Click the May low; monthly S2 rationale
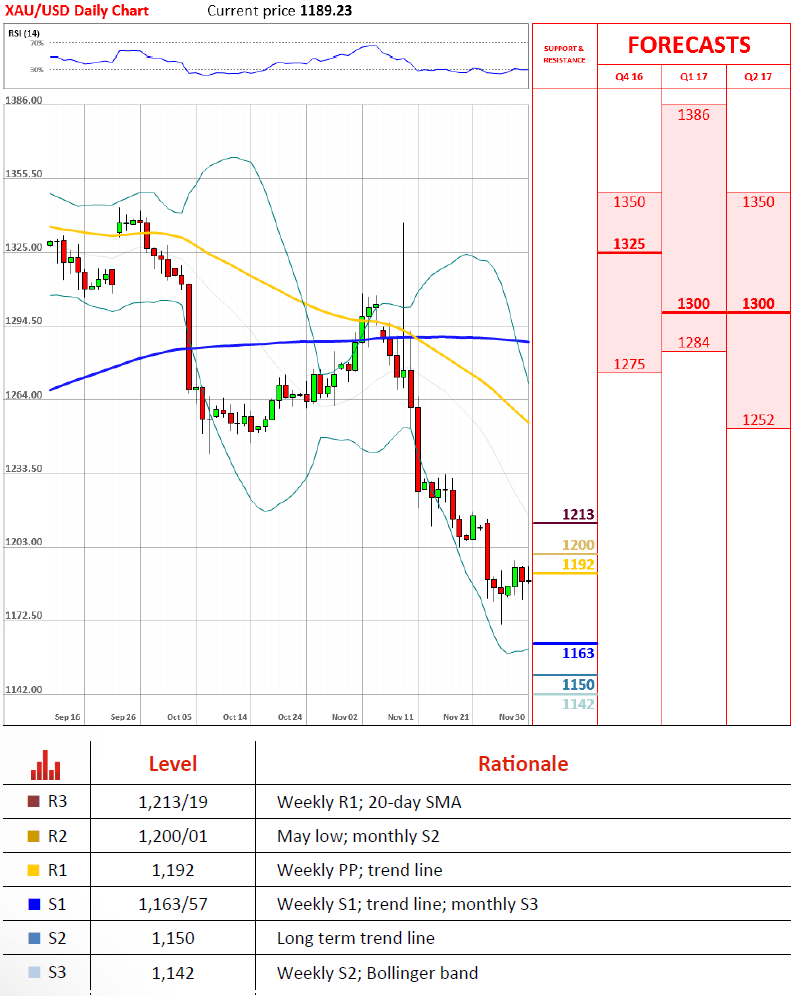Screen dimensions: 799x996 pyautogui.click(x=358, y=836)
